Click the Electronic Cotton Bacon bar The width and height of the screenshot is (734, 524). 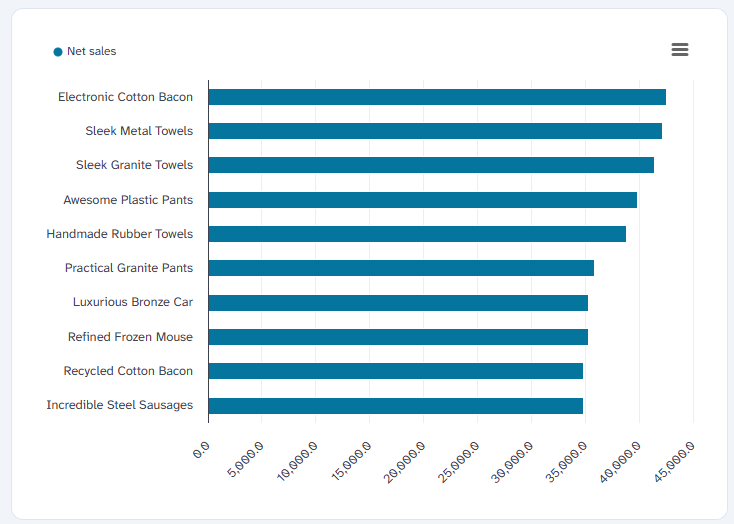coord(436,97)
